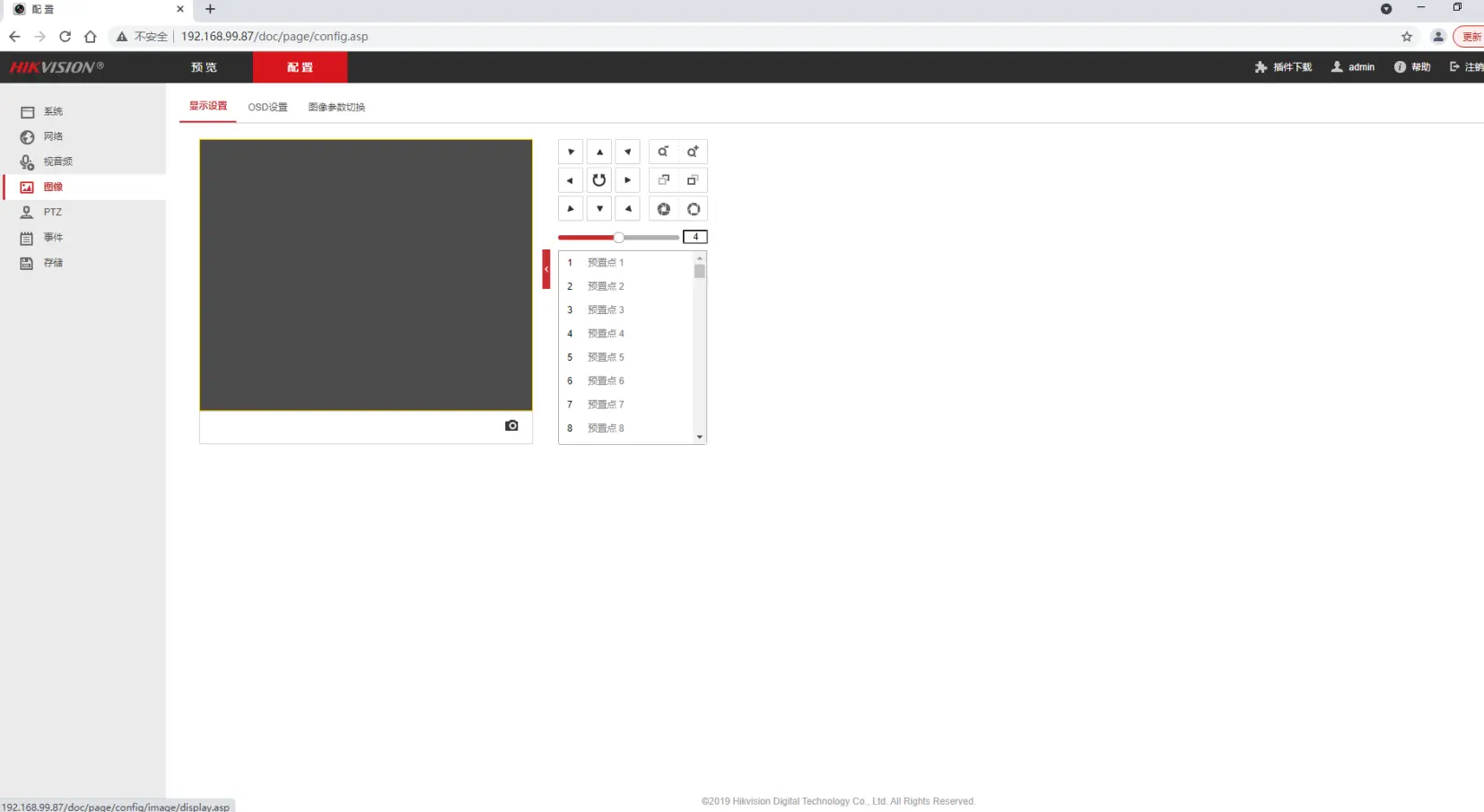Pan the camera right with the PTZ arrow

click(628, 180)
